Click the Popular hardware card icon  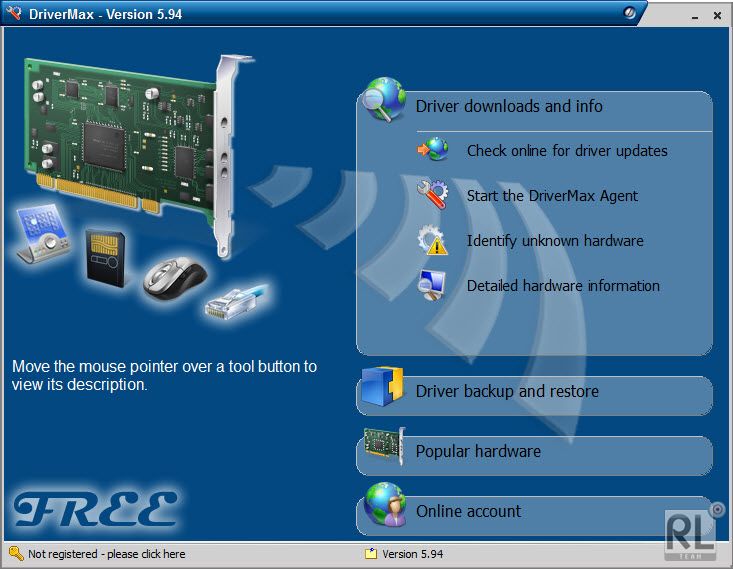click(x=382, y=450)
